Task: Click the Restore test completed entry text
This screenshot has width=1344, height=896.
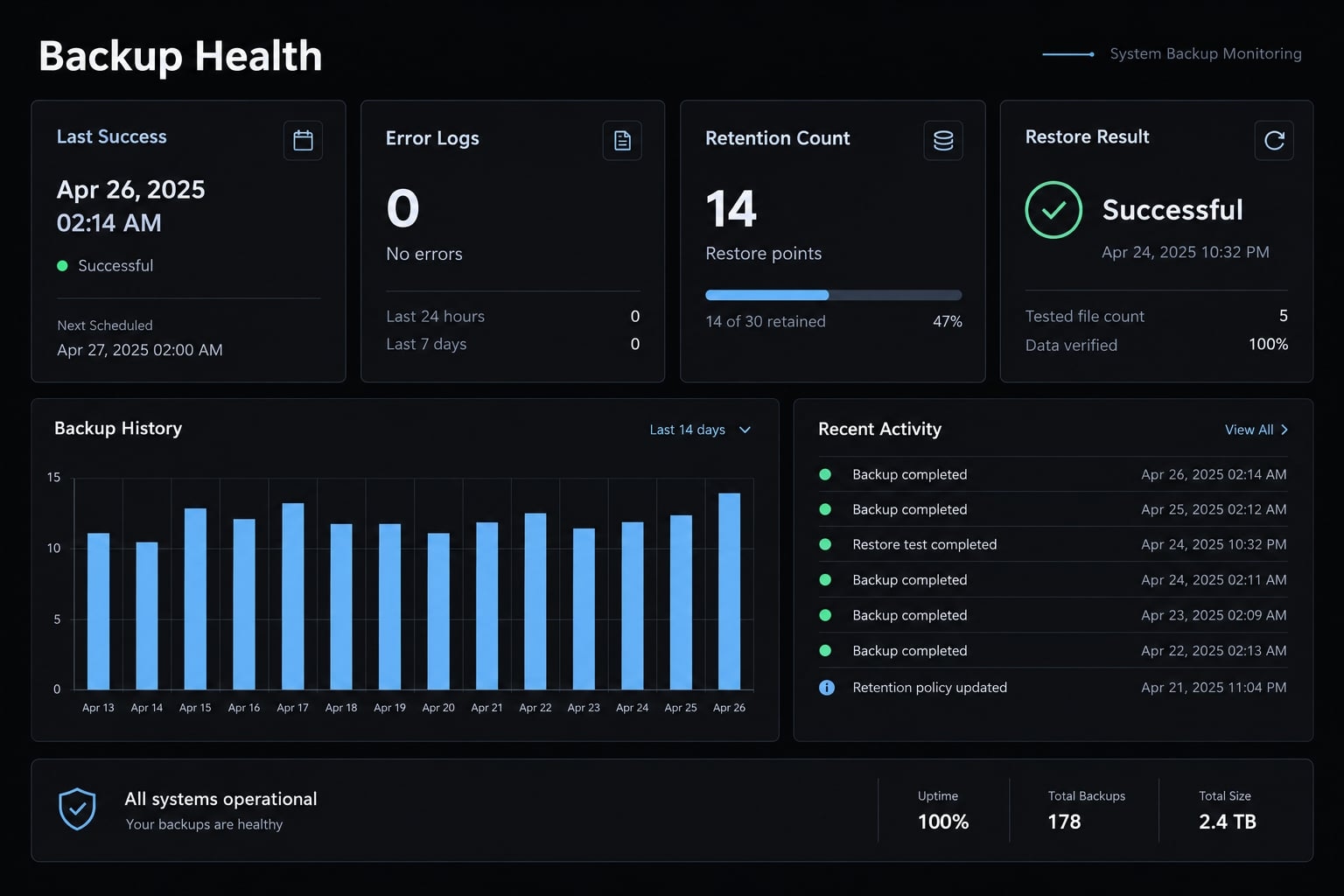Action: pyautogui.click(x=924, y=544)
